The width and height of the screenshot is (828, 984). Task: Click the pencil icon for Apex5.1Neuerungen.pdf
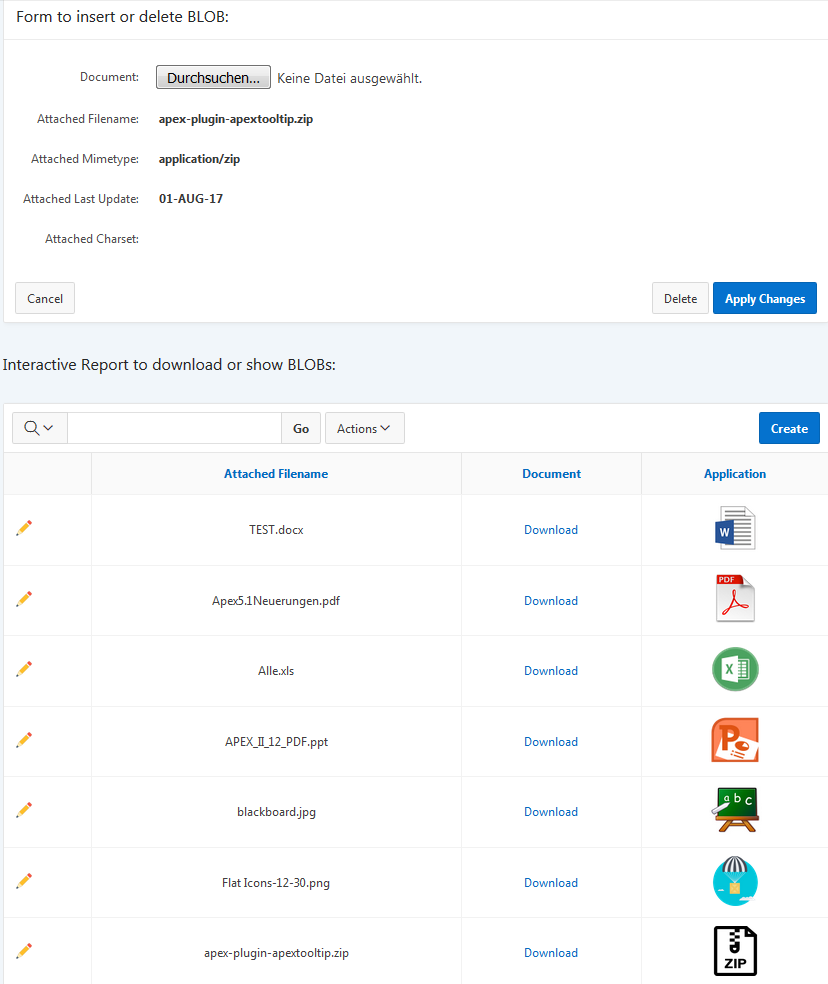point(24,599)
